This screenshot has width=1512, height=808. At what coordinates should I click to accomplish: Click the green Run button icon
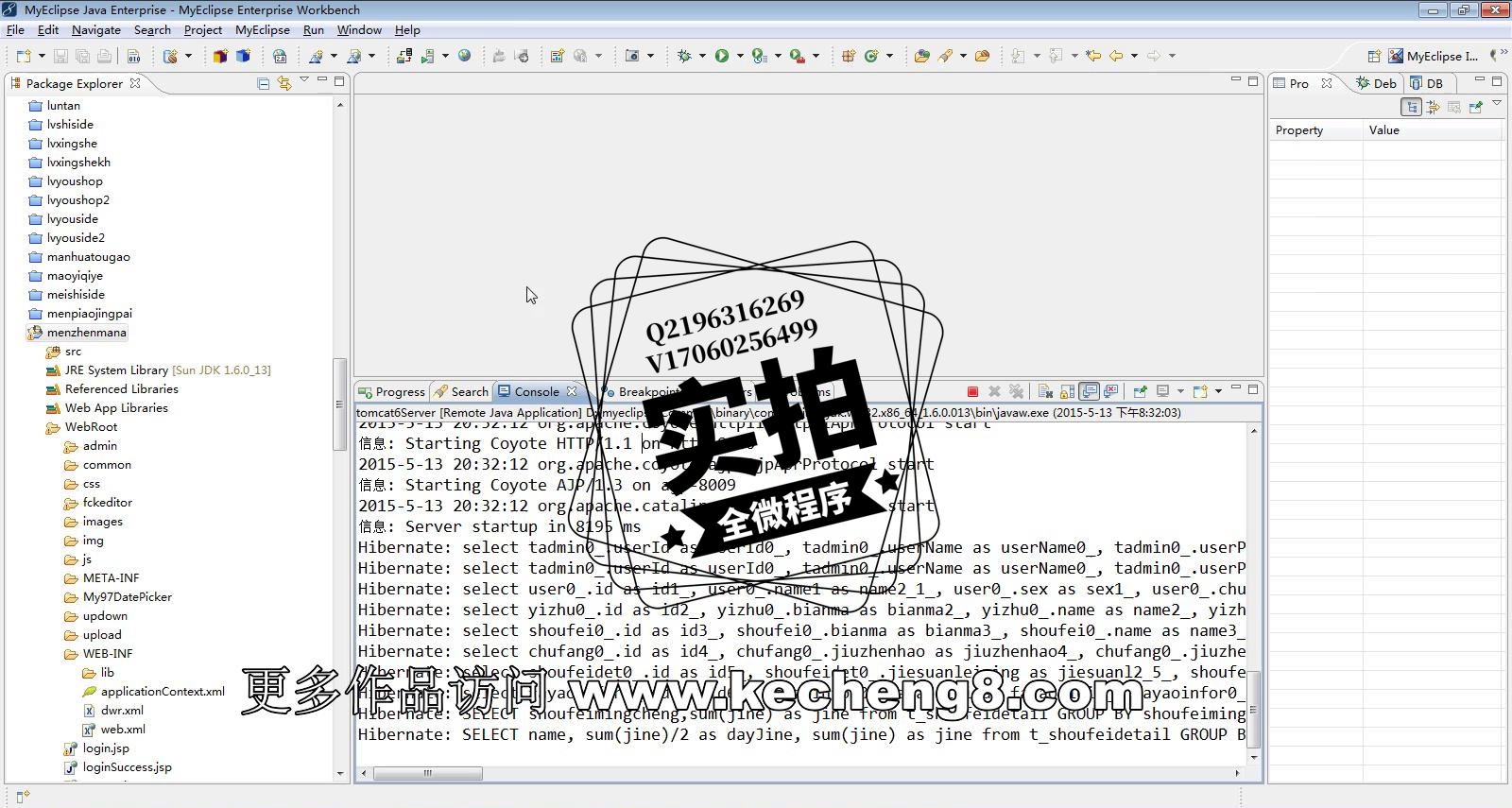pos(721,56)
